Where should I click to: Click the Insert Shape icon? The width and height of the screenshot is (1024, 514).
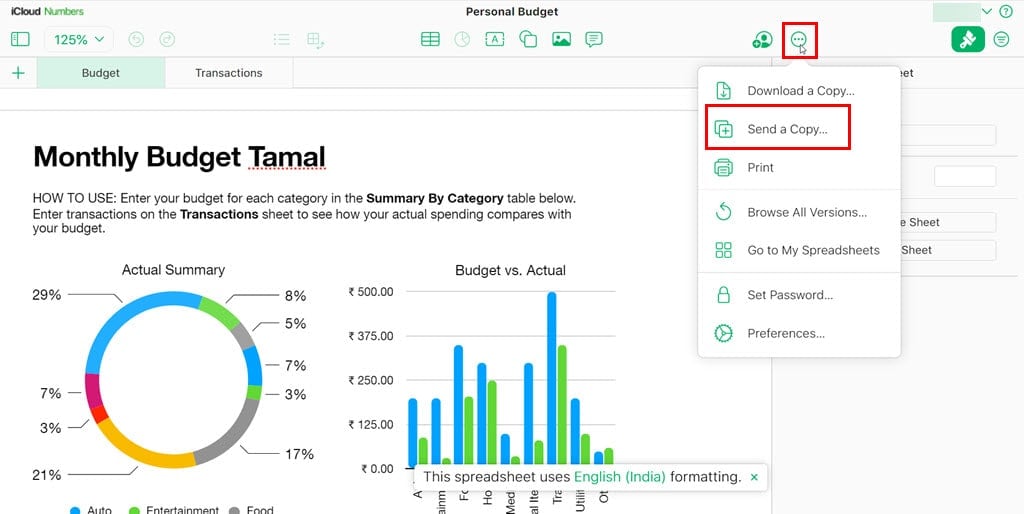(528, 40)
